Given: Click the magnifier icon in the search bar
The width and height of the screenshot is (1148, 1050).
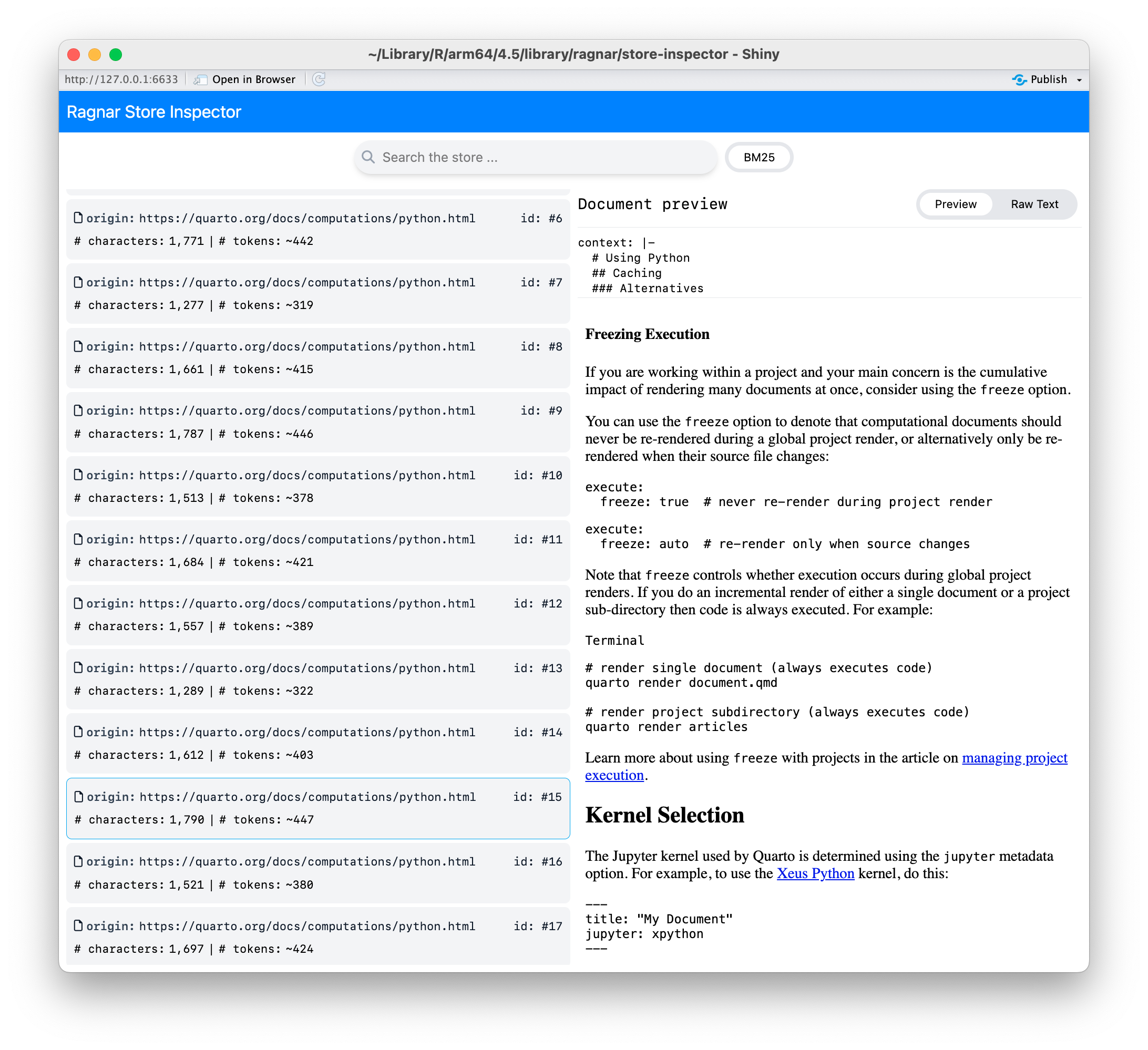Looking at the screenshot, I should tap(370, 157).
